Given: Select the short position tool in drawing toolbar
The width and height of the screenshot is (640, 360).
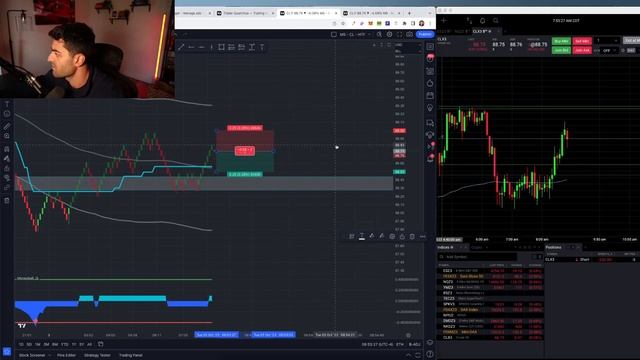Looking at the screenshot, I should pyautogui.click(x=242, y=47).
